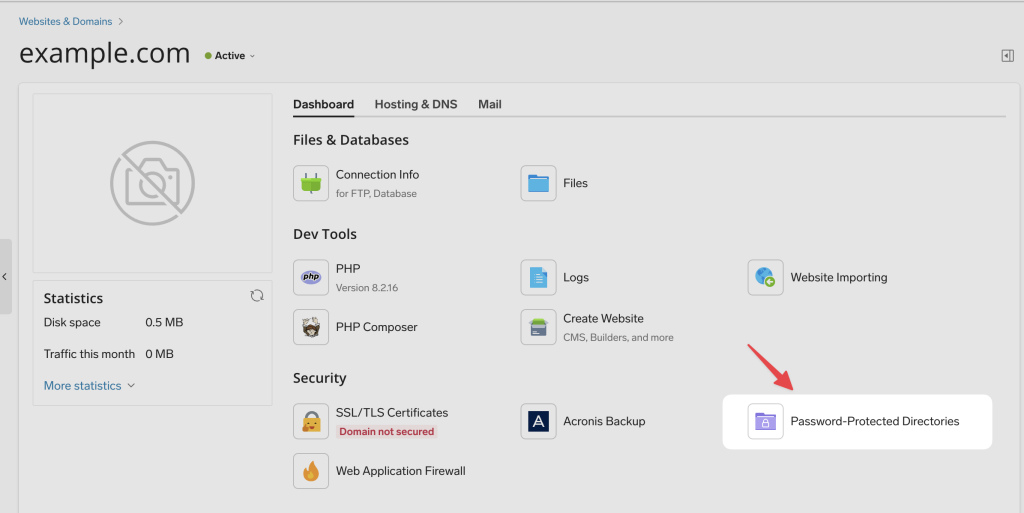Open the SSL/TLS Certificates padlock icon
The width and height of the screenshot is (1024, 513).
(311, 421)
